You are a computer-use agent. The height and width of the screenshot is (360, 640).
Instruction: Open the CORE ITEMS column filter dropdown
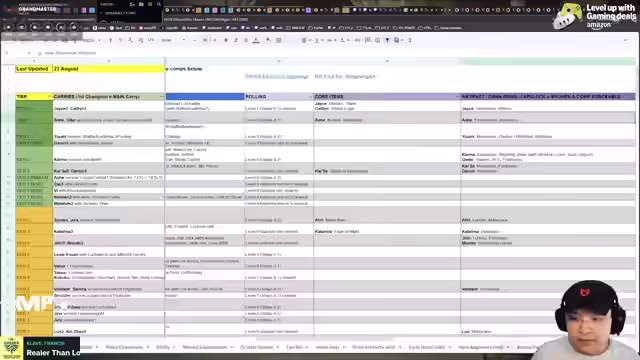[x=457, y=97]
